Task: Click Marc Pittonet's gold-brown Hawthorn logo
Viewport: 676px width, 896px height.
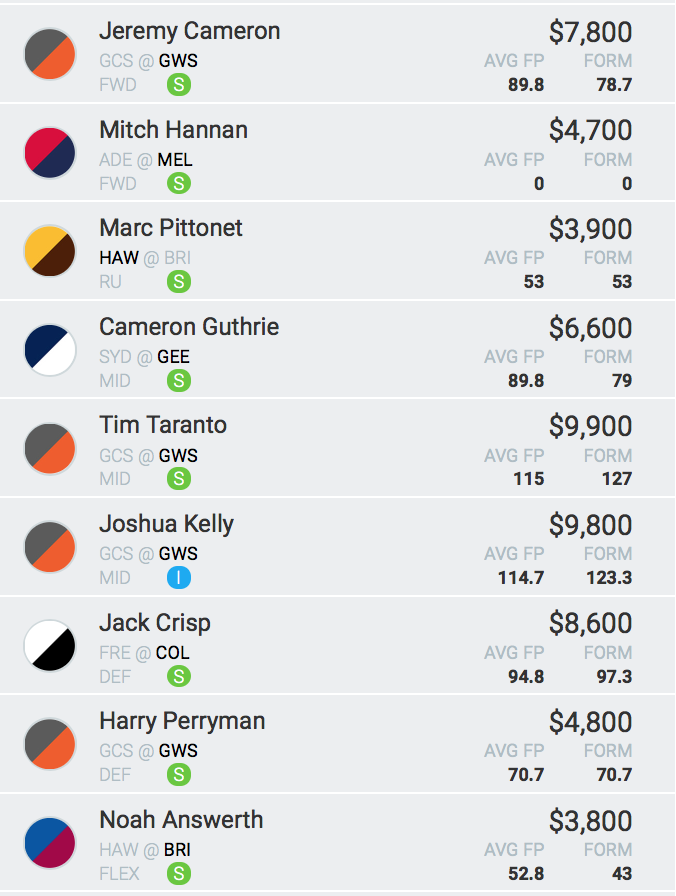Action: coord(50,251)
